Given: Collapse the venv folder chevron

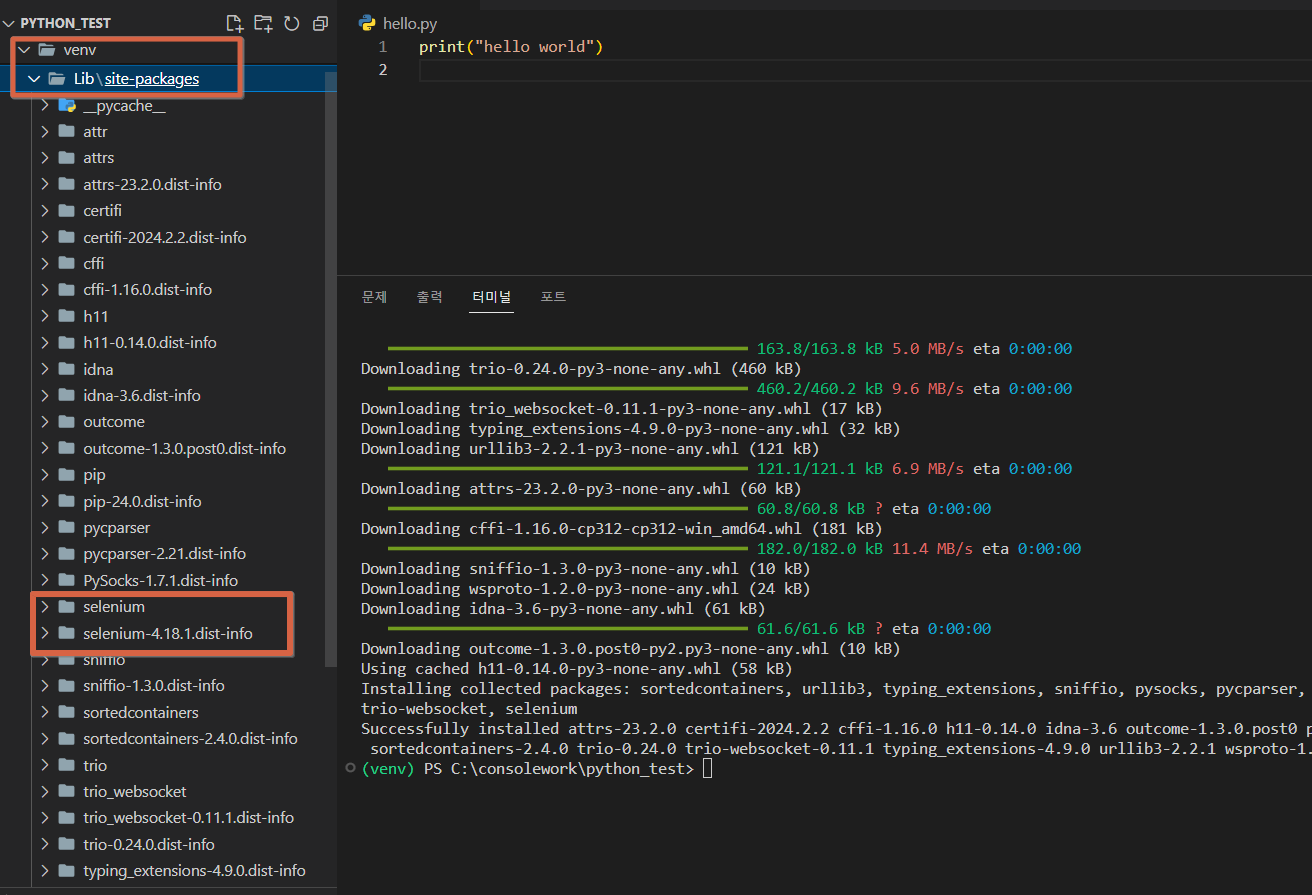Looking at the screenshot, I should tap(24, 49).
